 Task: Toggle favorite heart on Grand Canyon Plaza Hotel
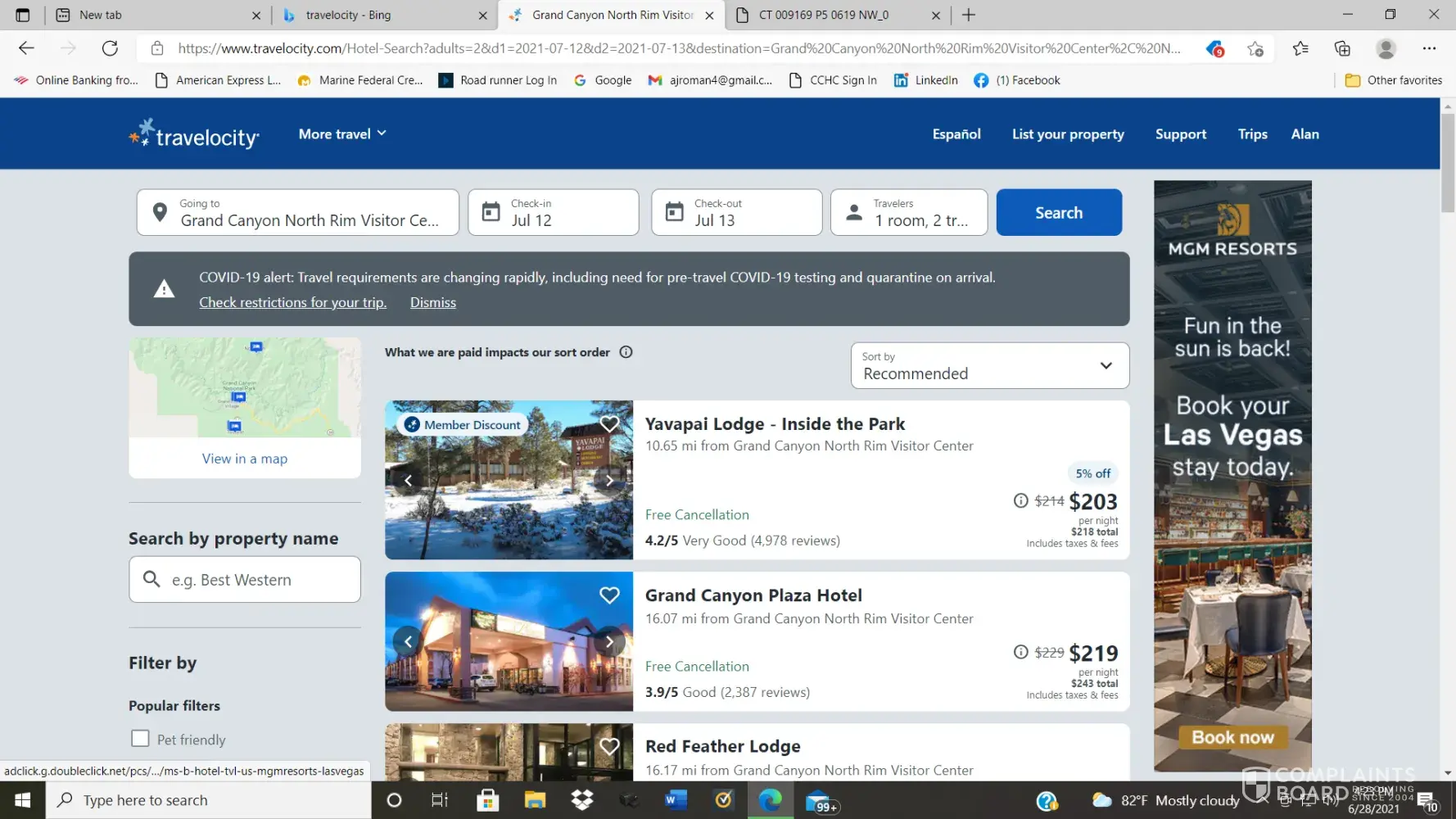coord(609,595)
